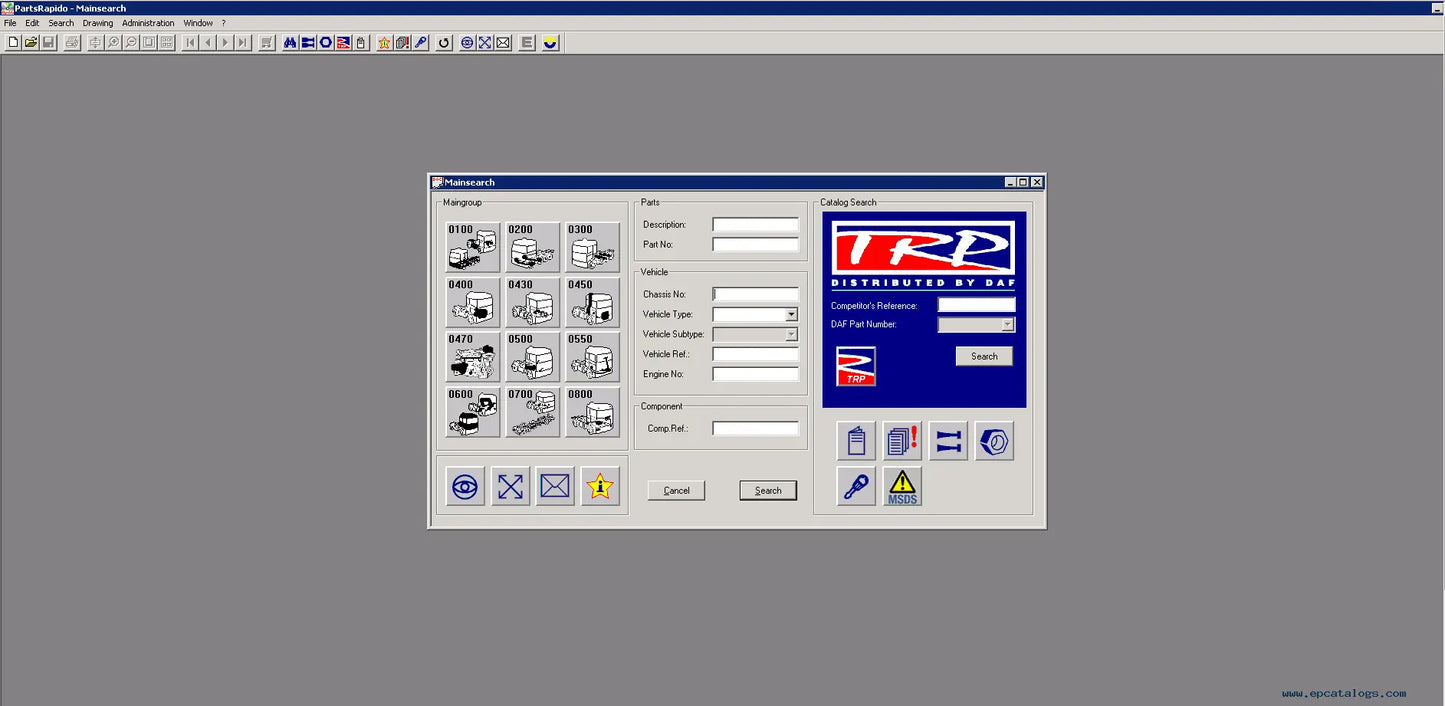1445x706 pixels.
Task: Click the crossed-arrows icon in Maingroup panel
Action: [510, 486]
